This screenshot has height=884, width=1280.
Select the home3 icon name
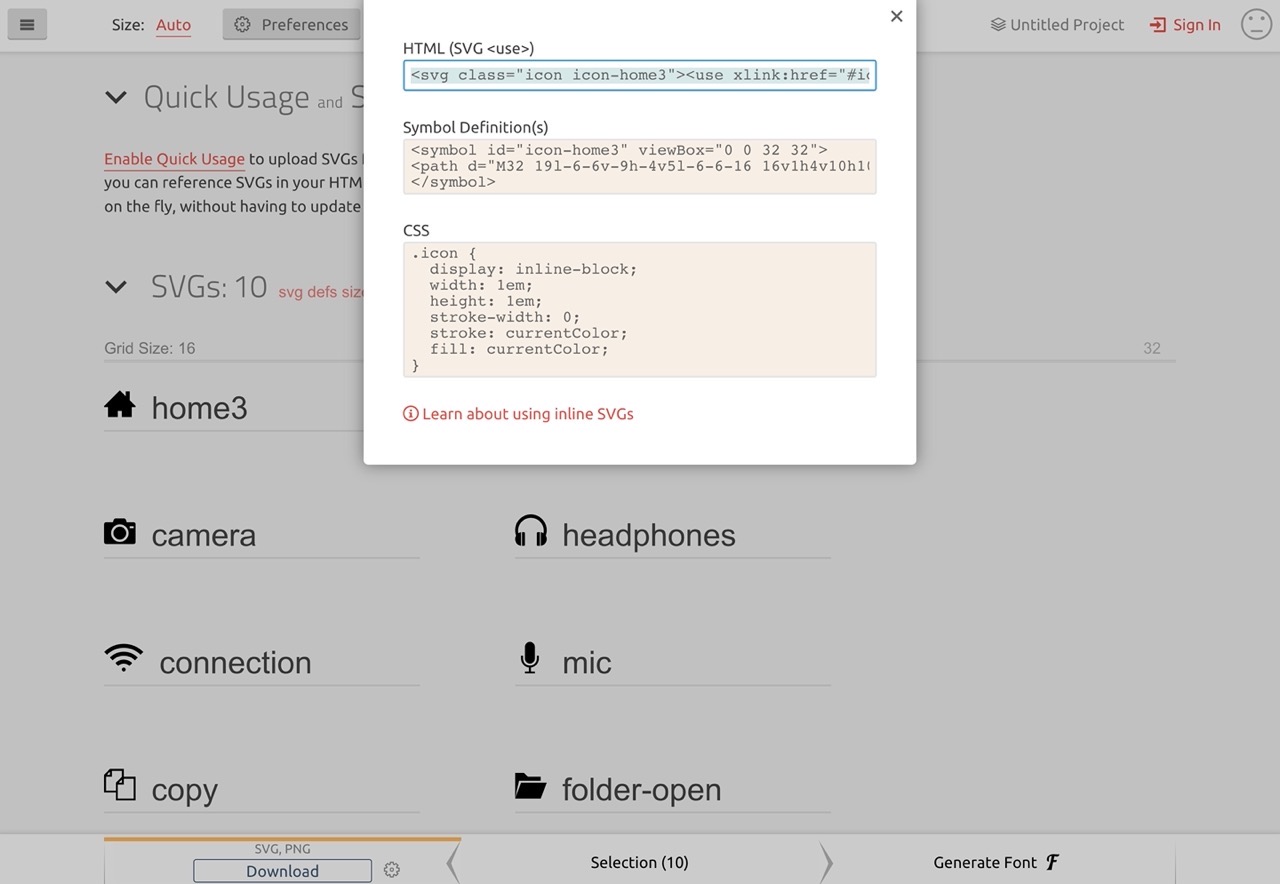[x=199, y=408]
